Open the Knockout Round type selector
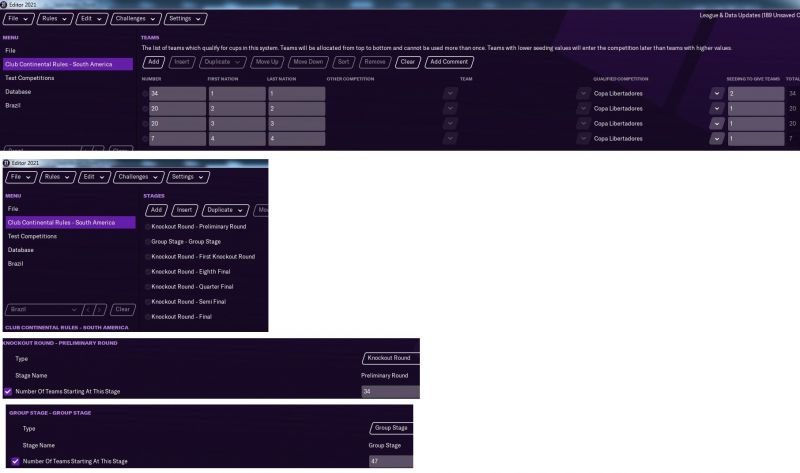Image resolution: width=800 pixels, height=473 pixels. point(389,358)
